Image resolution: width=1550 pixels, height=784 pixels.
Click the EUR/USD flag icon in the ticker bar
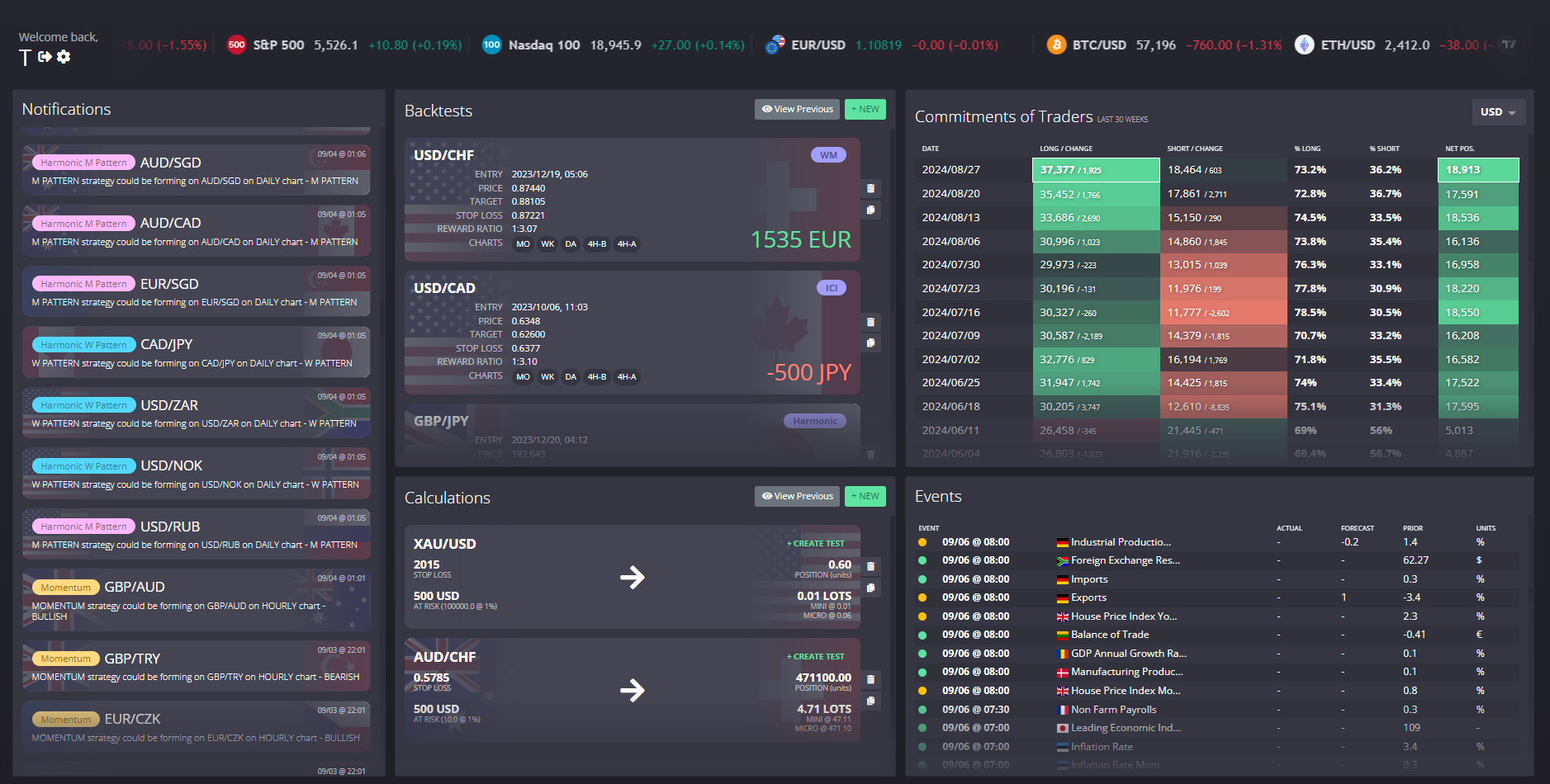pyautogui.click(x=774, y=45)
